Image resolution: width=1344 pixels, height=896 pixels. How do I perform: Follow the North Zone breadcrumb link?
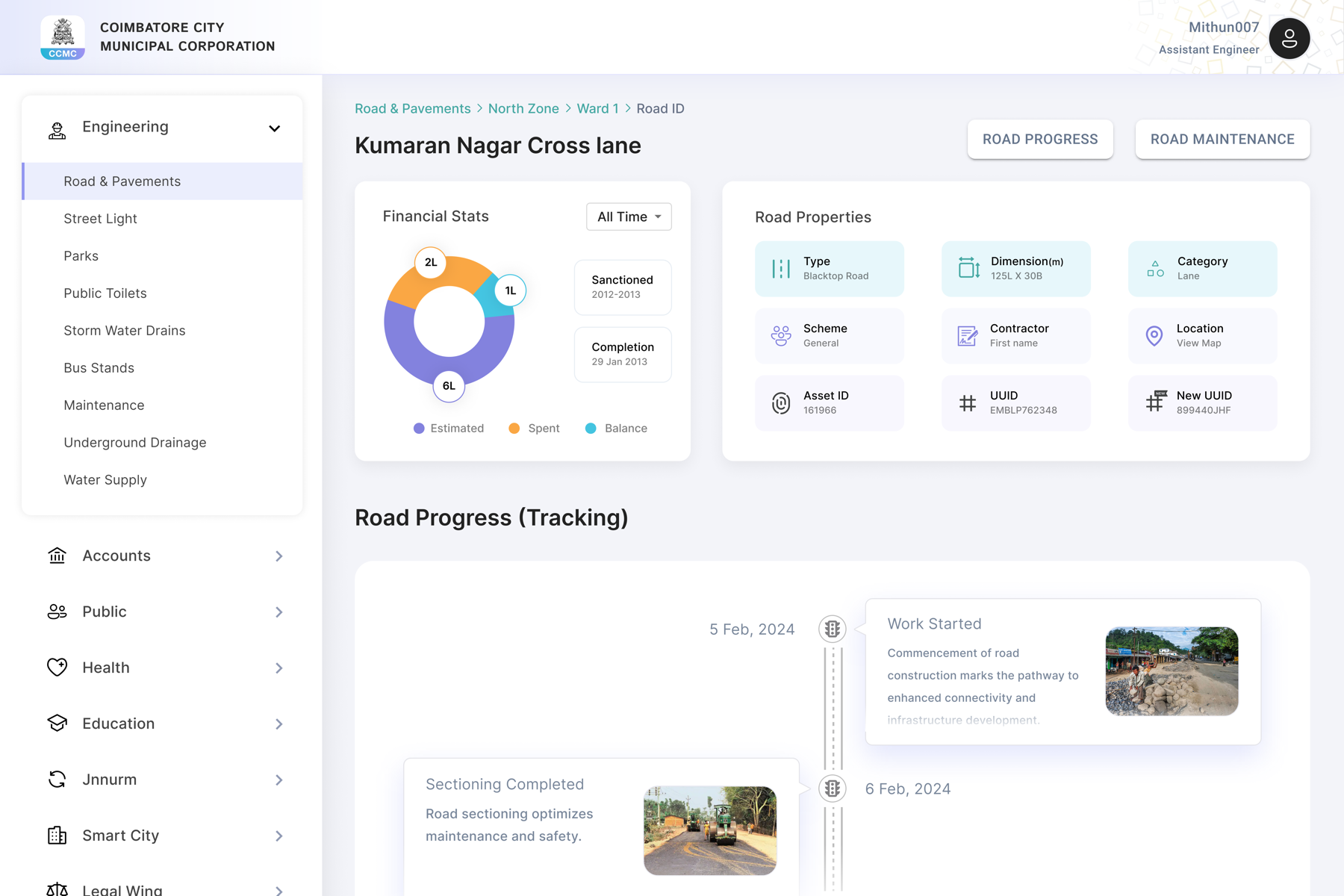523,109
